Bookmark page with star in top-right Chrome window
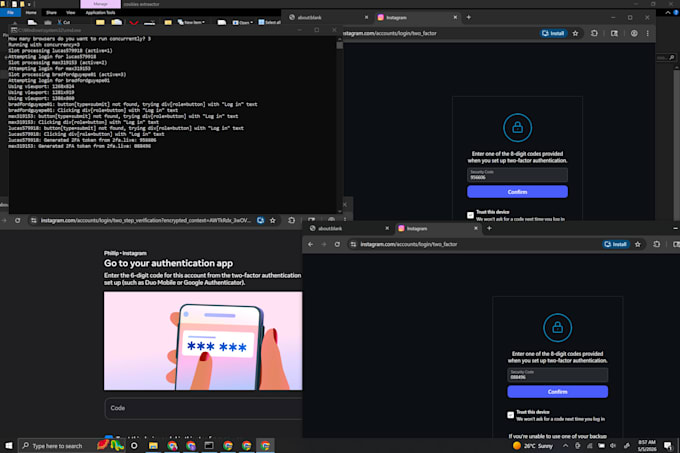 coord(575,33)
